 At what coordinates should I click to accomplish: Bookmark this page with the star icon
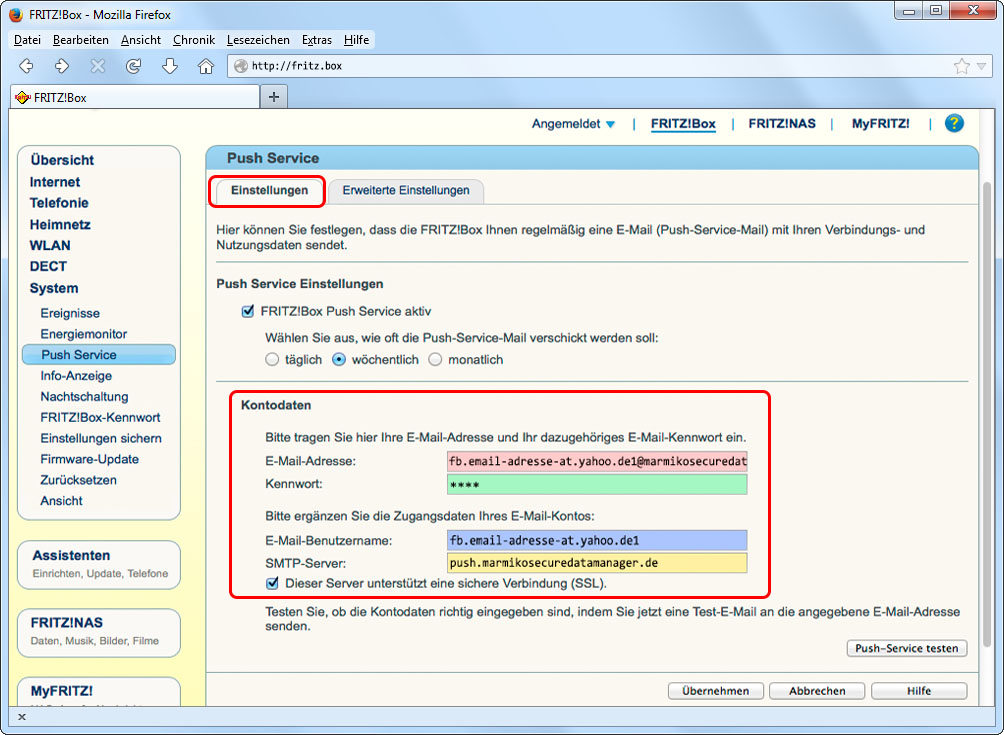(x=961, y=66)
